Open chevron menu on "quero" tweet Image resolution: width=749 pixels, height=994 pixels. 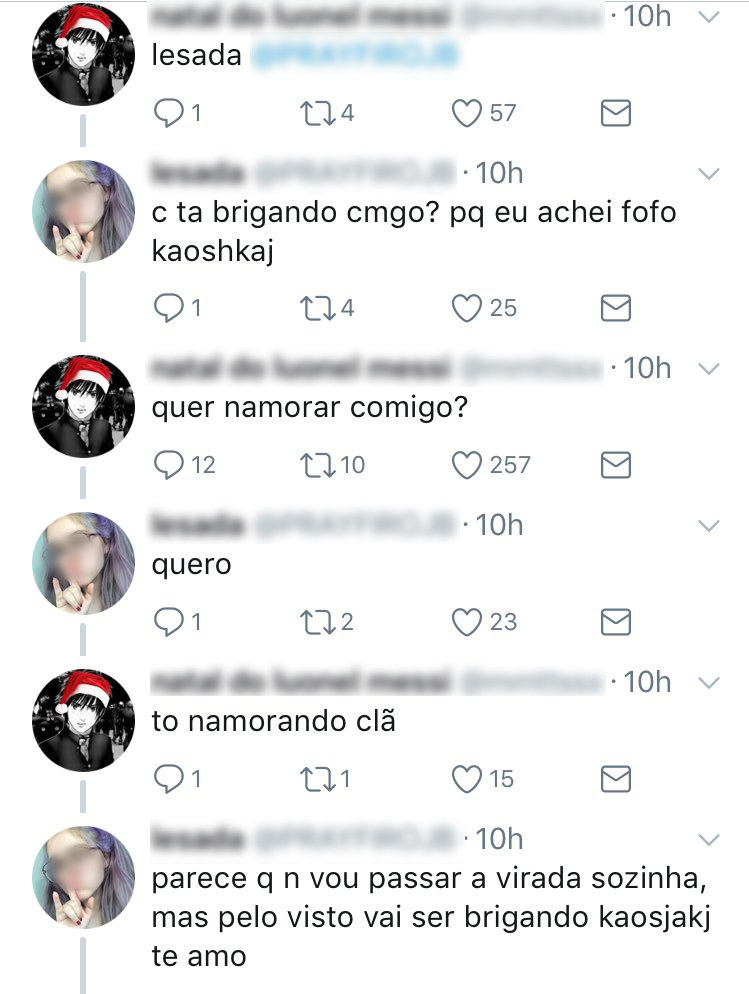(x=708, y=526)
